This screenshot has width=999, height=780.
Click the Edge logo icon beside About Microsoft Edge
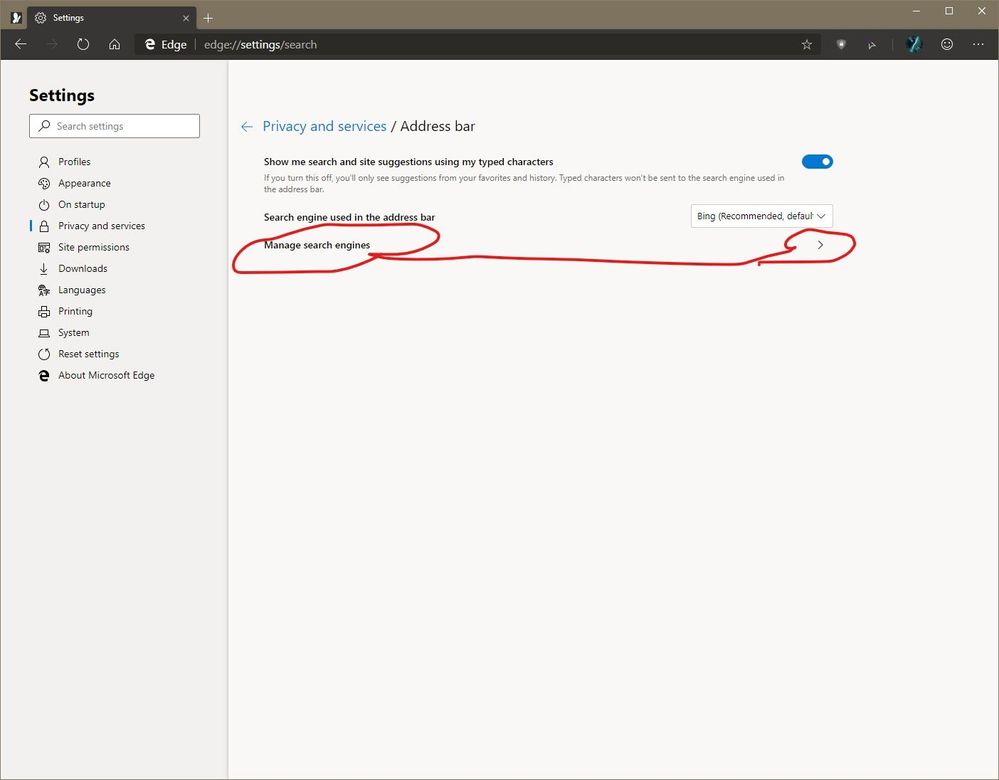pyautogui.click(x=44, y=376)
